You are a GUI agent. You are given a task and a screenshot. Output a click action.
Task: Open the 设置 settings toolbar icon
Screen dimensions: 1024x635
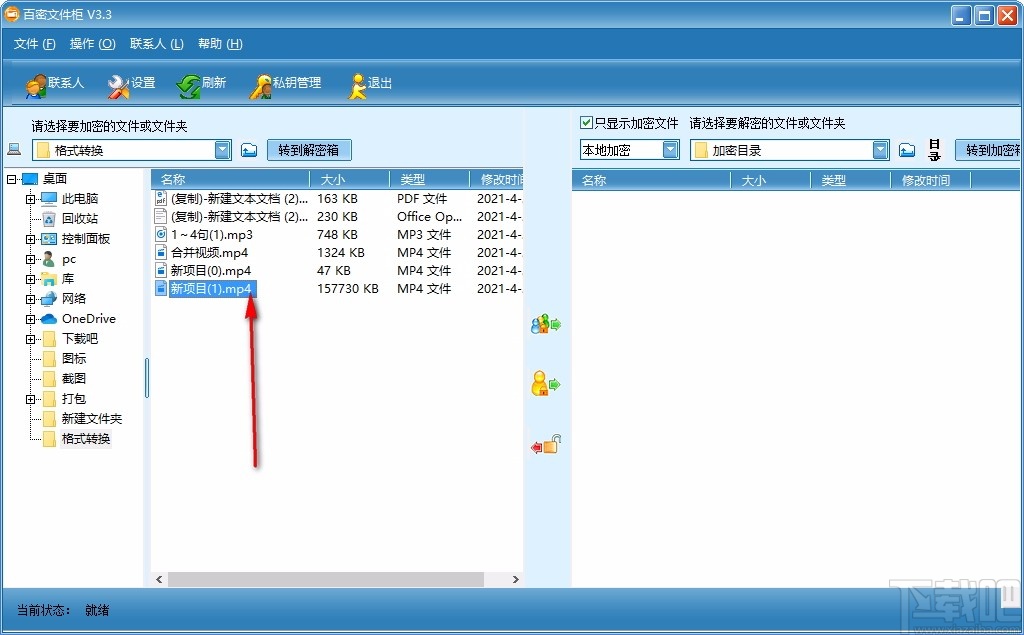click(129, 84)
